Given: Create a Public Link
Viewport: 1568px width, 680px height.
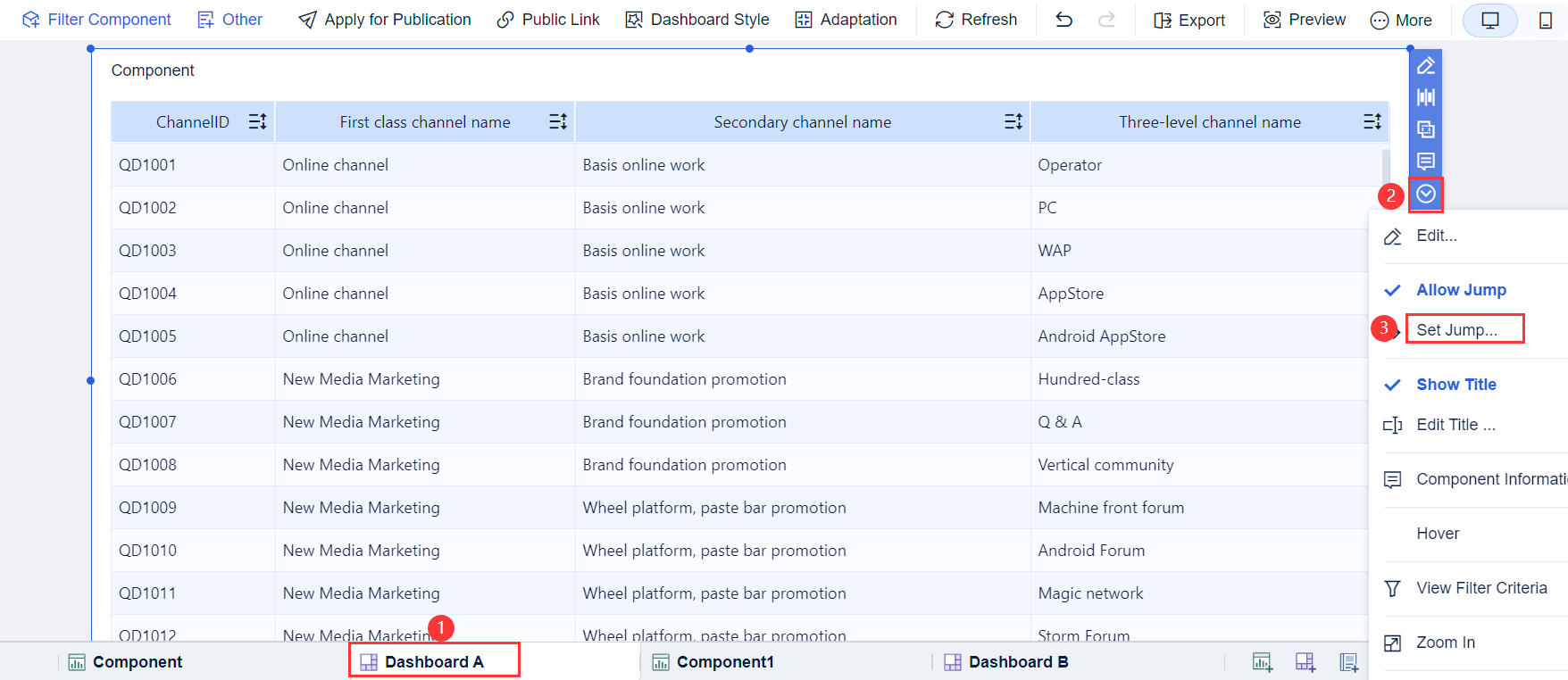Looking at the screenshot, I should coord(548,20).
